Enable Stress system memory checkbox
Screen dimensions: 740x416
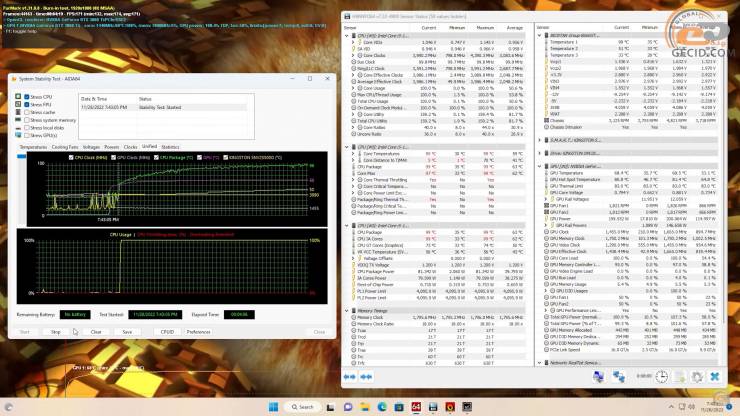(27, 120)
